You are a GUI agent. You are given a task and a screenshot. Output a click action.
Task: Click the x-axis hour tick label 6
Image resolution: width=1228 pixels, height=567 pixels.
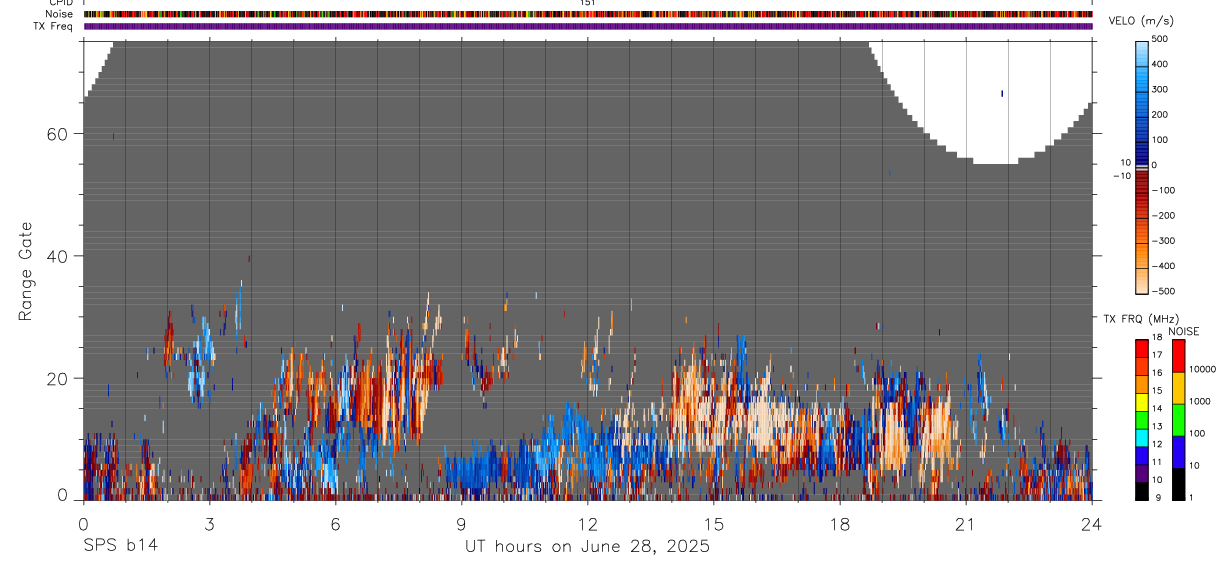[335, 524]
